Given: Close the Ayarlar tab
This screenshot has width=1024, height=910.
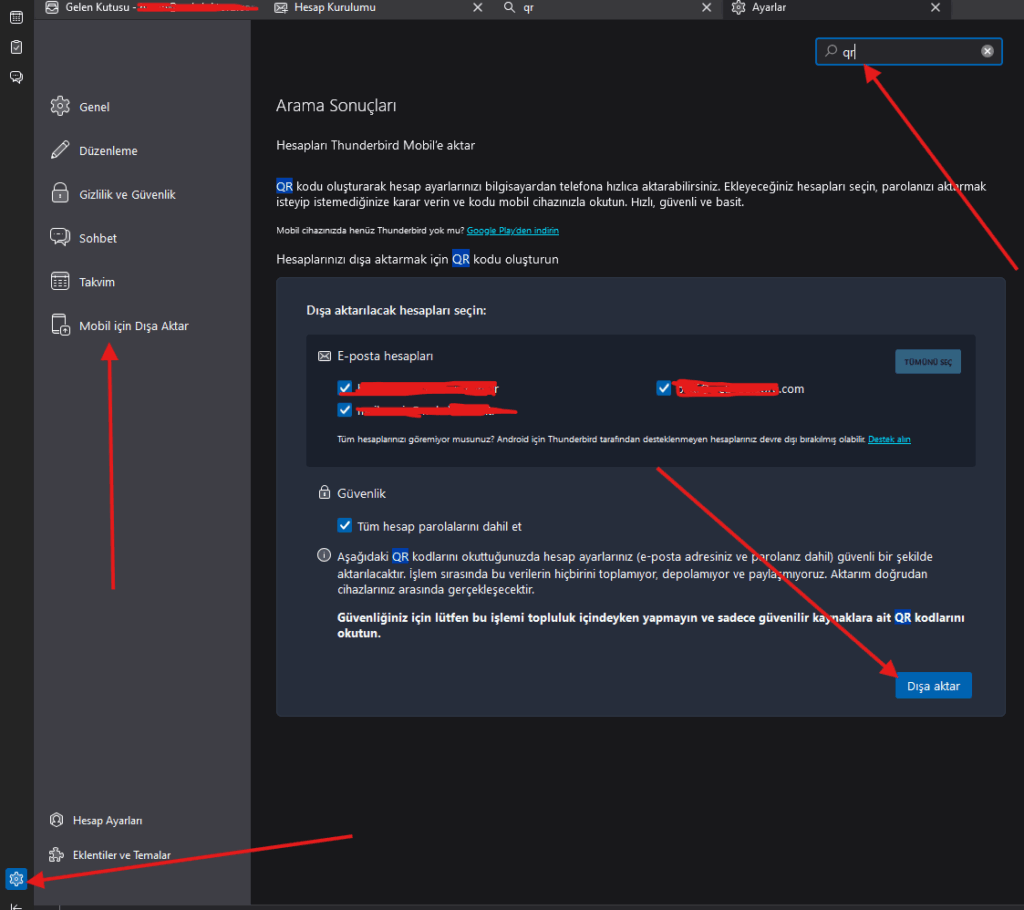Looking at the screenshot, I should (936, 8).
